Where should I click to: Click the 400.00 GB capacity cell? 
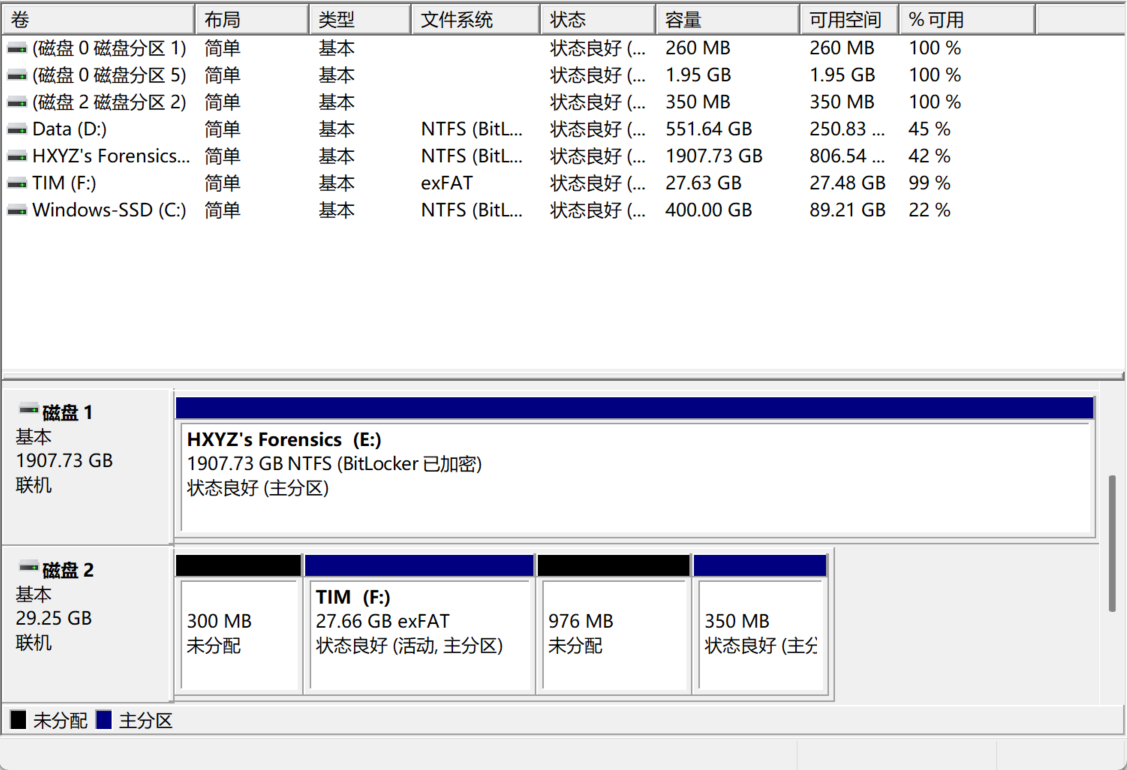709,211
